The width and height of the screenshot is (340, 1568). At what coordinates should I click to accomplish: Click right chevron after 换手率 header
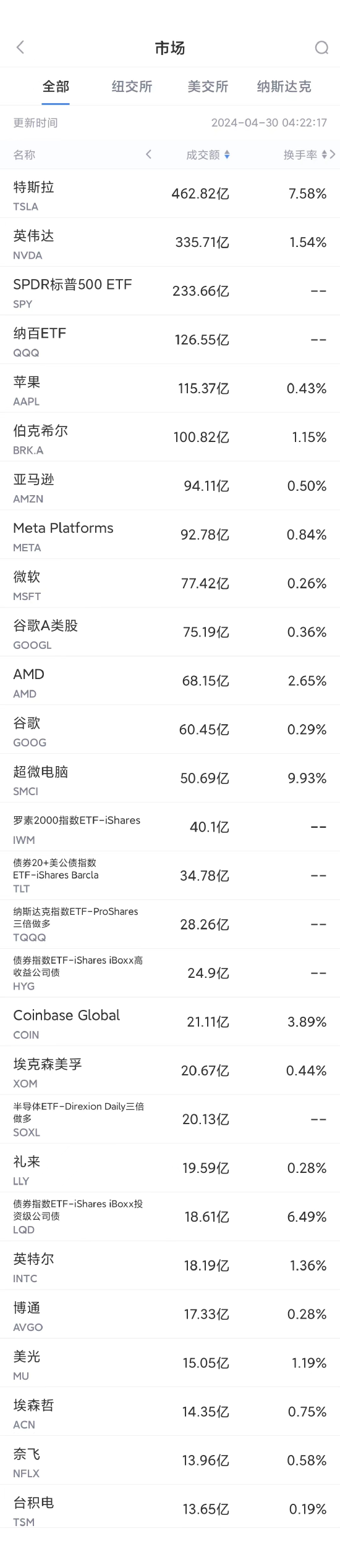[333, 154]
